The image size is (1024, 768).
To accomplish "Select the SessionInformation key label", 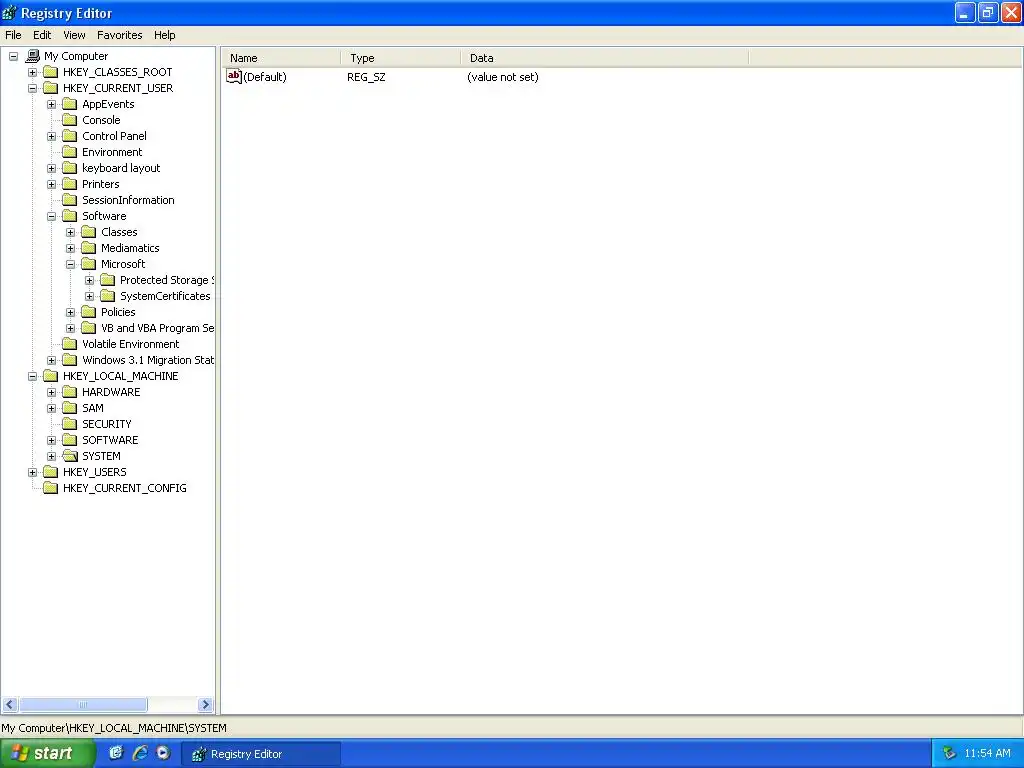I will [128, 200].
